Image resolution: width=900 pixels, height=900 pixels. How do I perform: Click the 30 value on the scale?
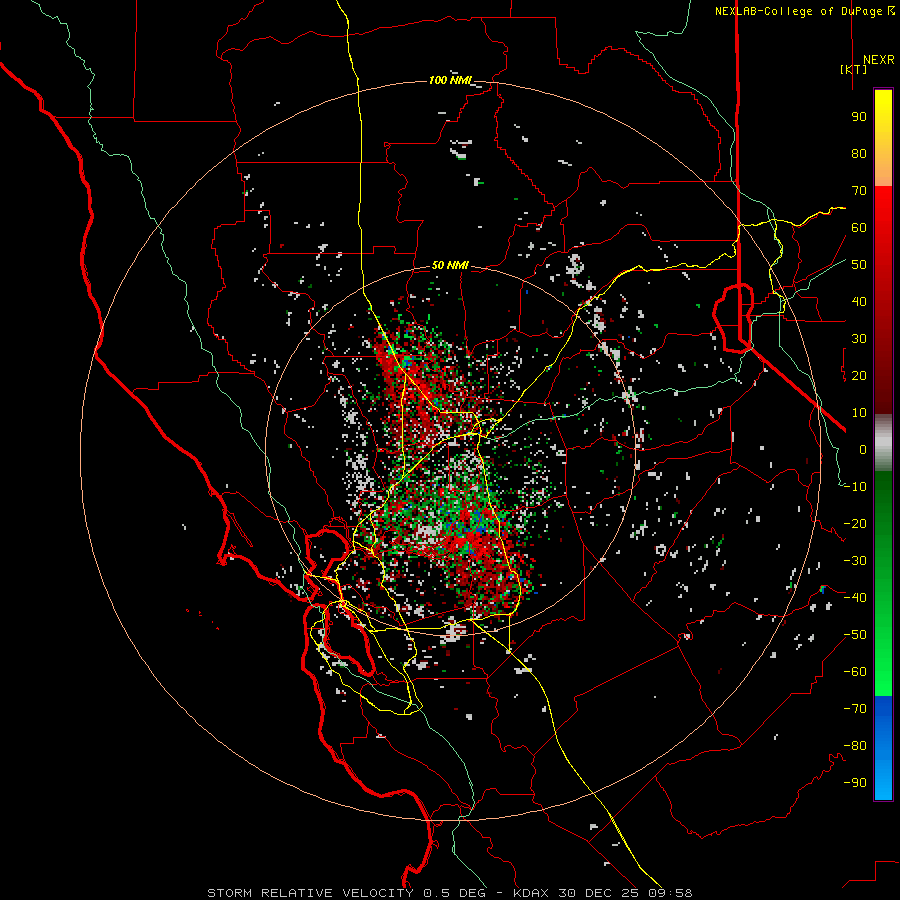click(859, 339)
